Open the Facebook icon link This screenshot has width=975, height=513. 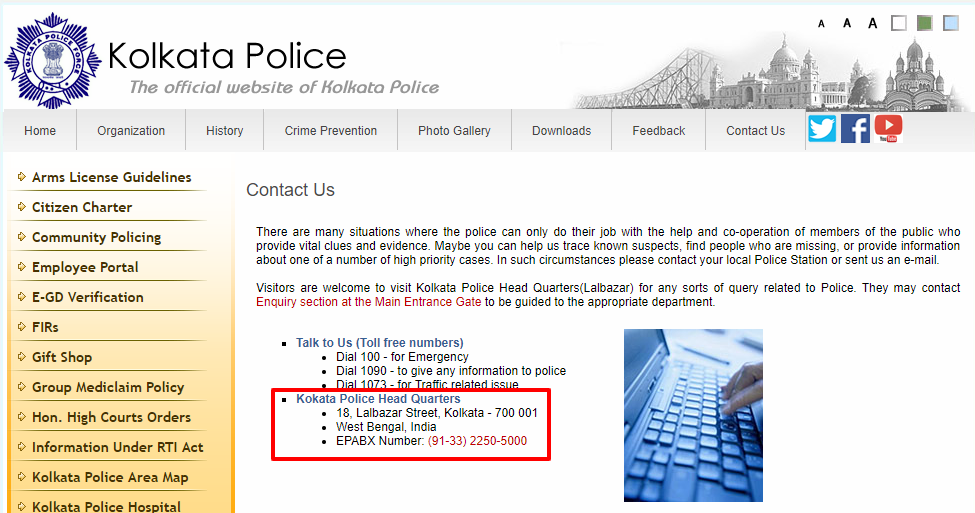(x=855, y=129)
